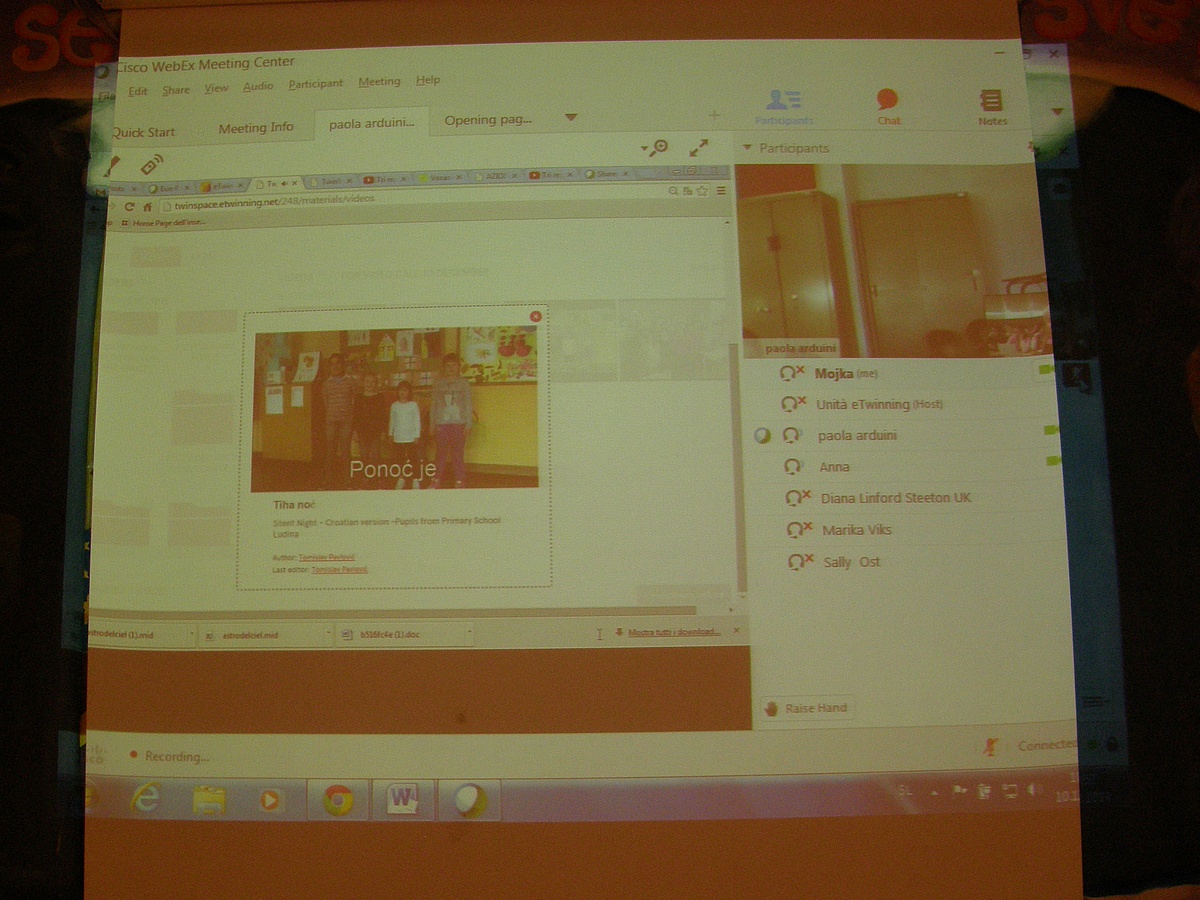Open the Help menu

428,80
